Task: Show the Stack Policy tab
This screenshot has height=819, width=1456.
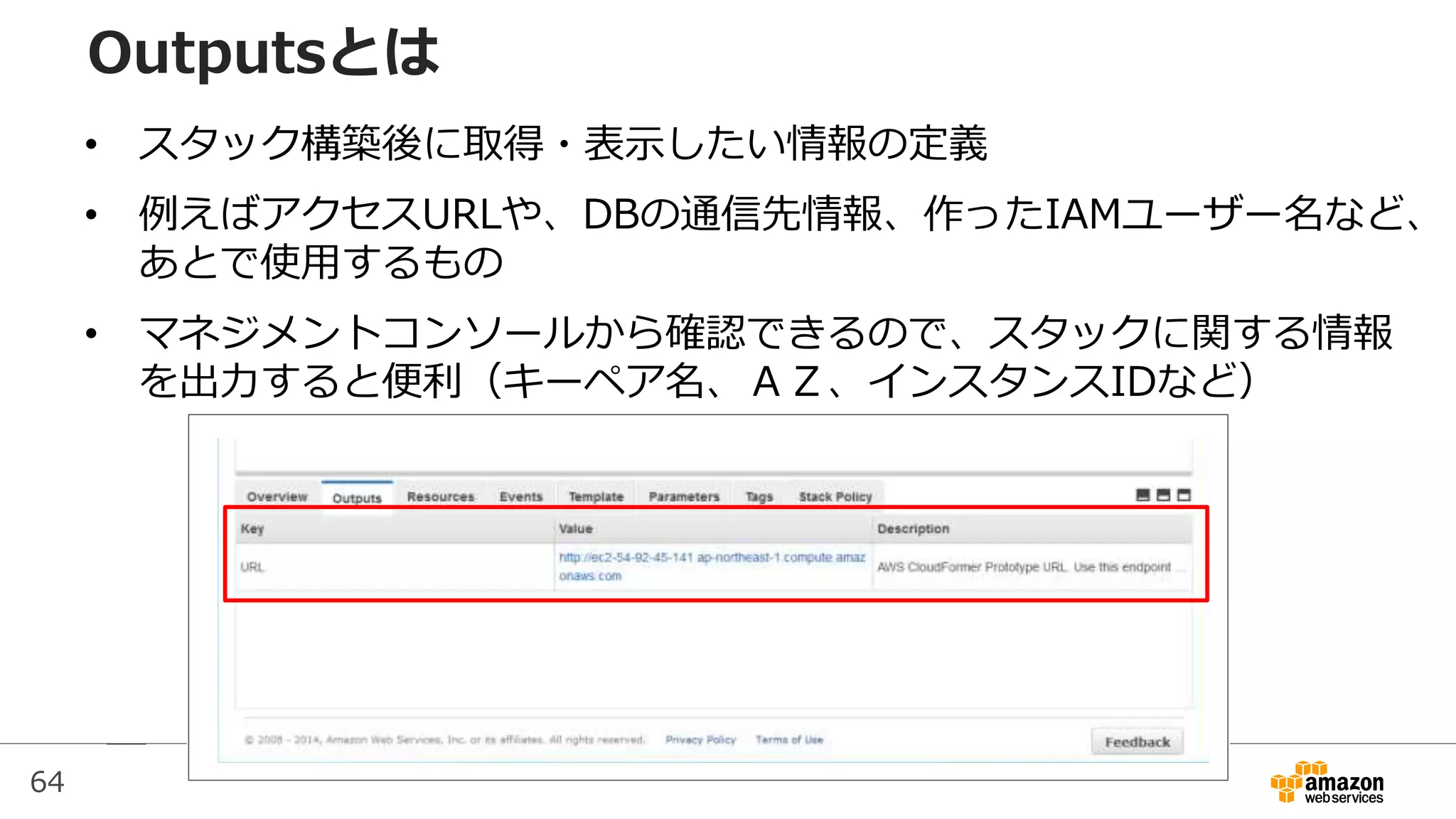Action: (835, 496)
